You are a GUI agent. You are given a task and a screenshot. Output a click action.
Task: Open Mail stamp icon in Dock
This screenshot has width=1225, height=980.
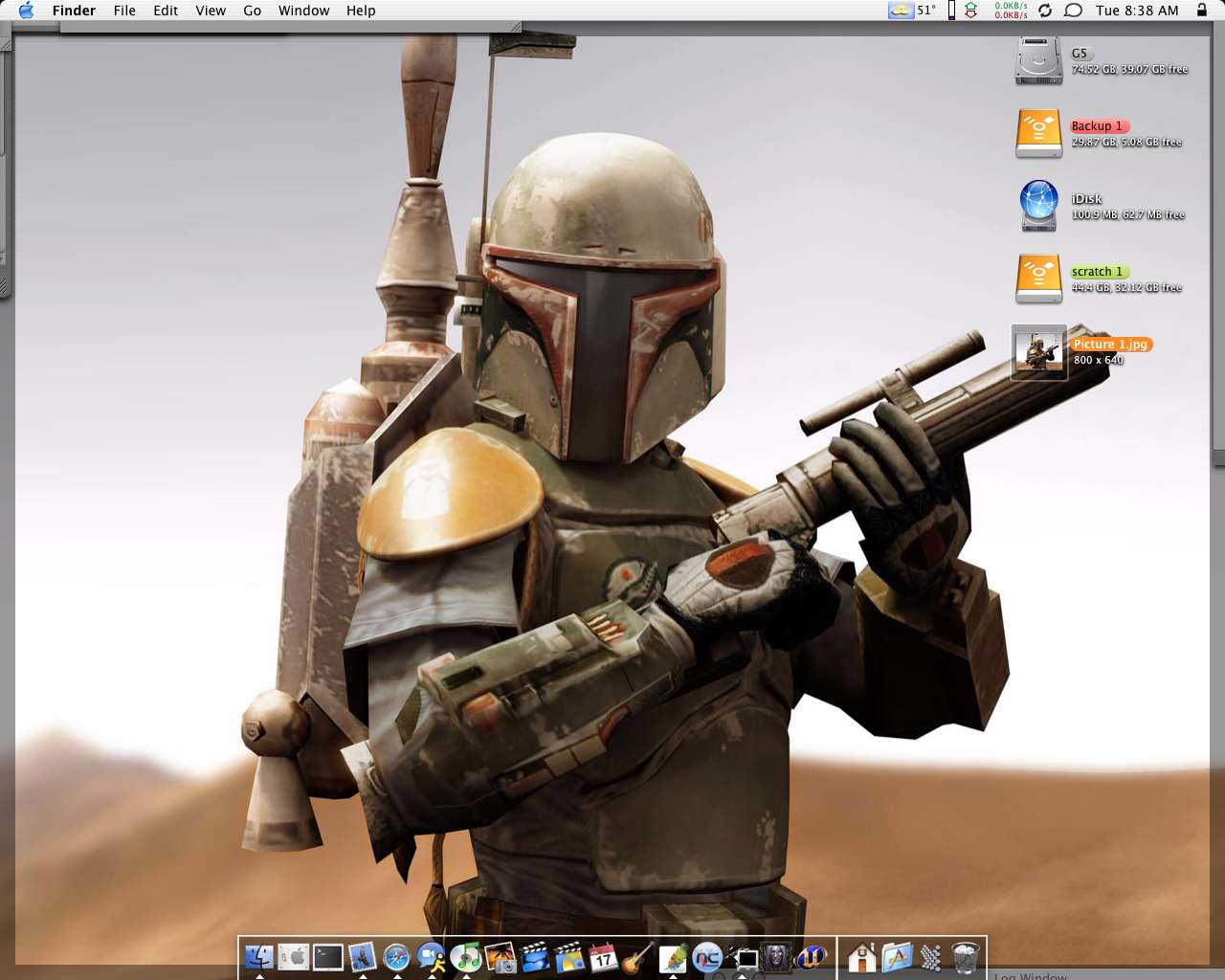(x=363, y=956)
